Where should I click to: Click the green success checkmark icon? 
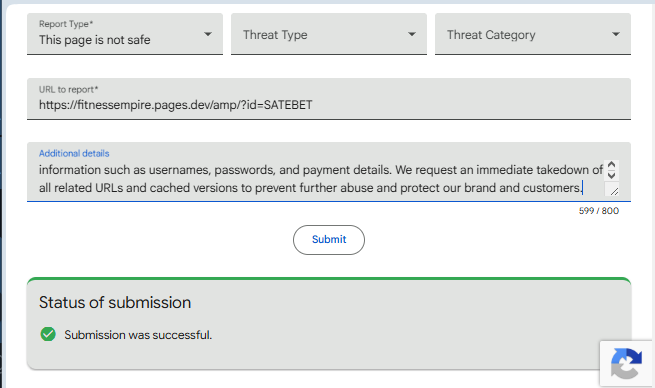(x=48, y=334)
